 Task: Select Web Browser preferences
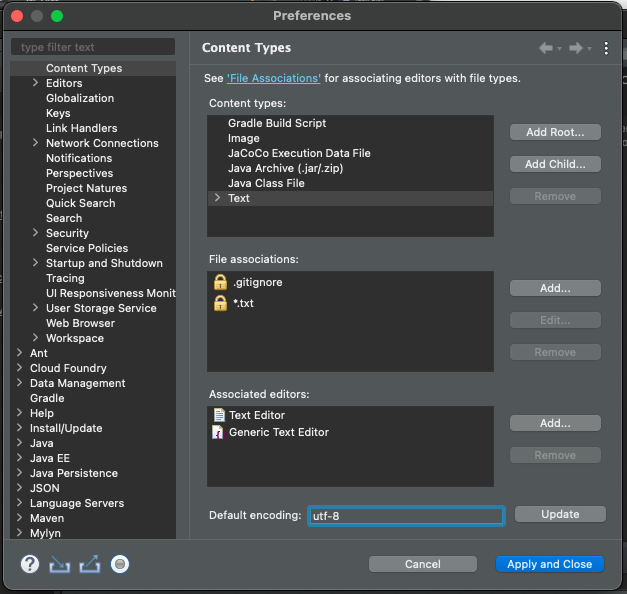point(80,323)
